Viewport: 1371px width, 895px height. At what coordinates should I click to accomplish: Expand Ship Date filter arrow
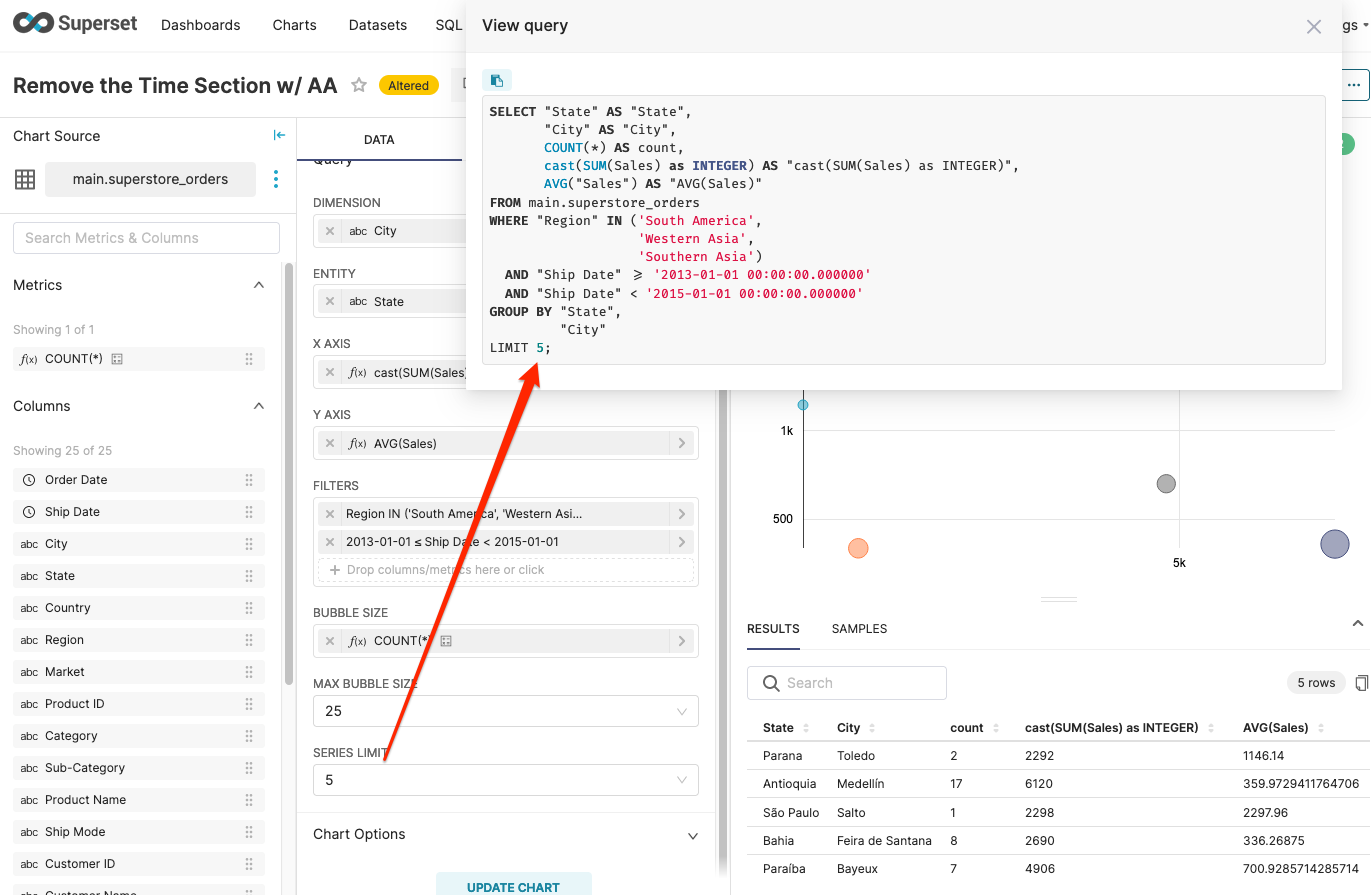click(682, 542)
